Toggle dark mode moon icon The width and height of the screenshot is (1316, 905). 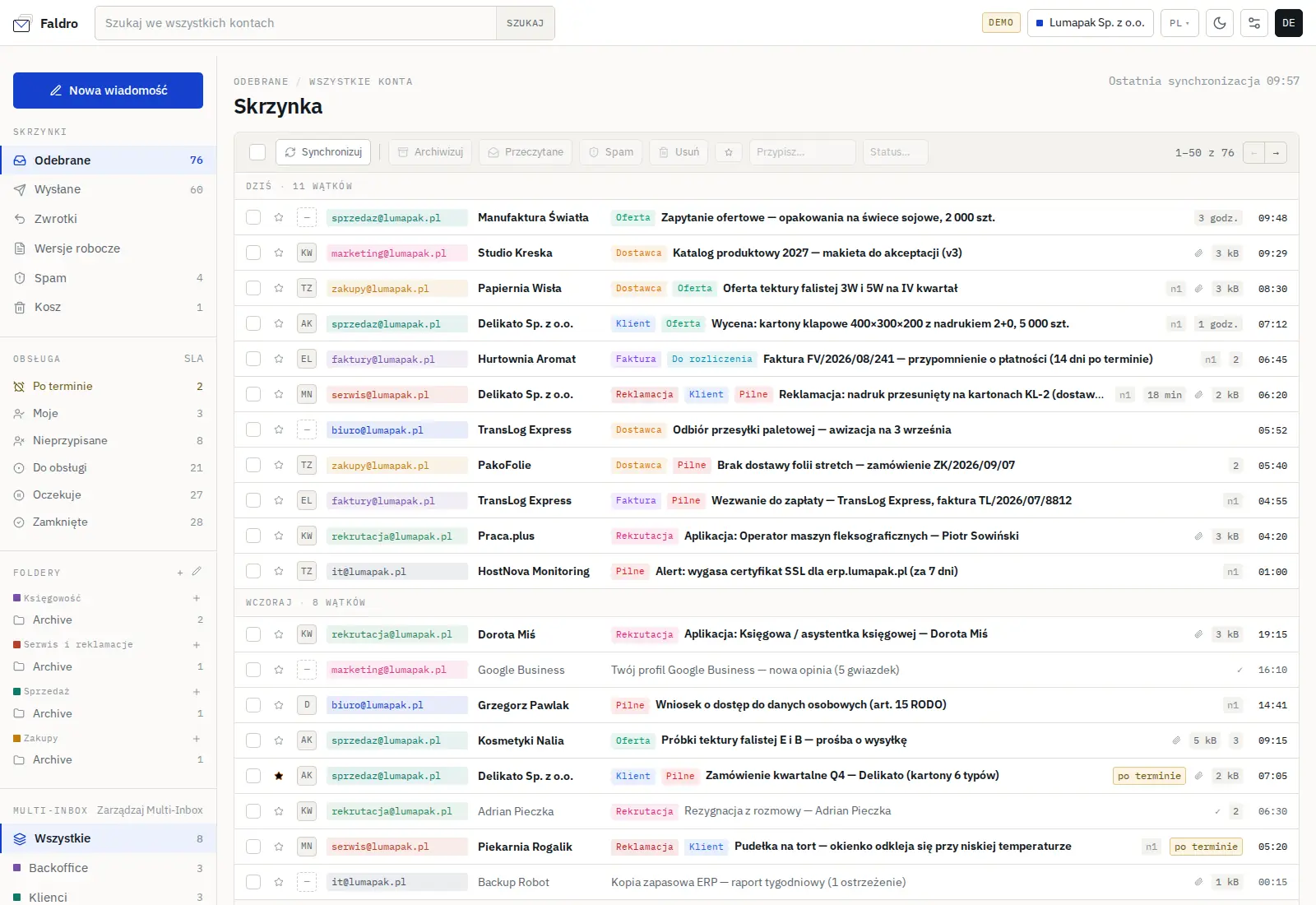1220,23
